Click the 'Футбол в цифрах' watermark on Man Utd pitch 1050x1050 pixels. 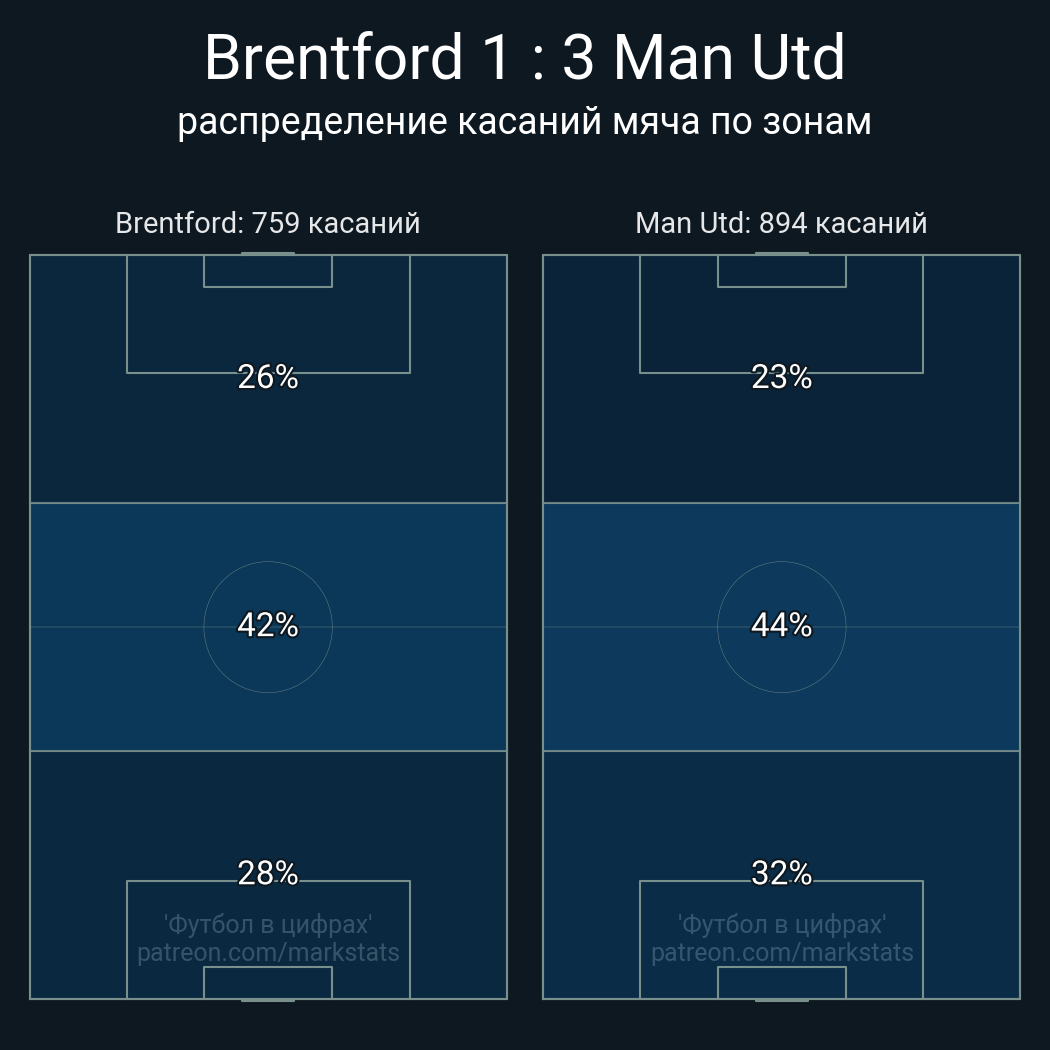point(782,924)
